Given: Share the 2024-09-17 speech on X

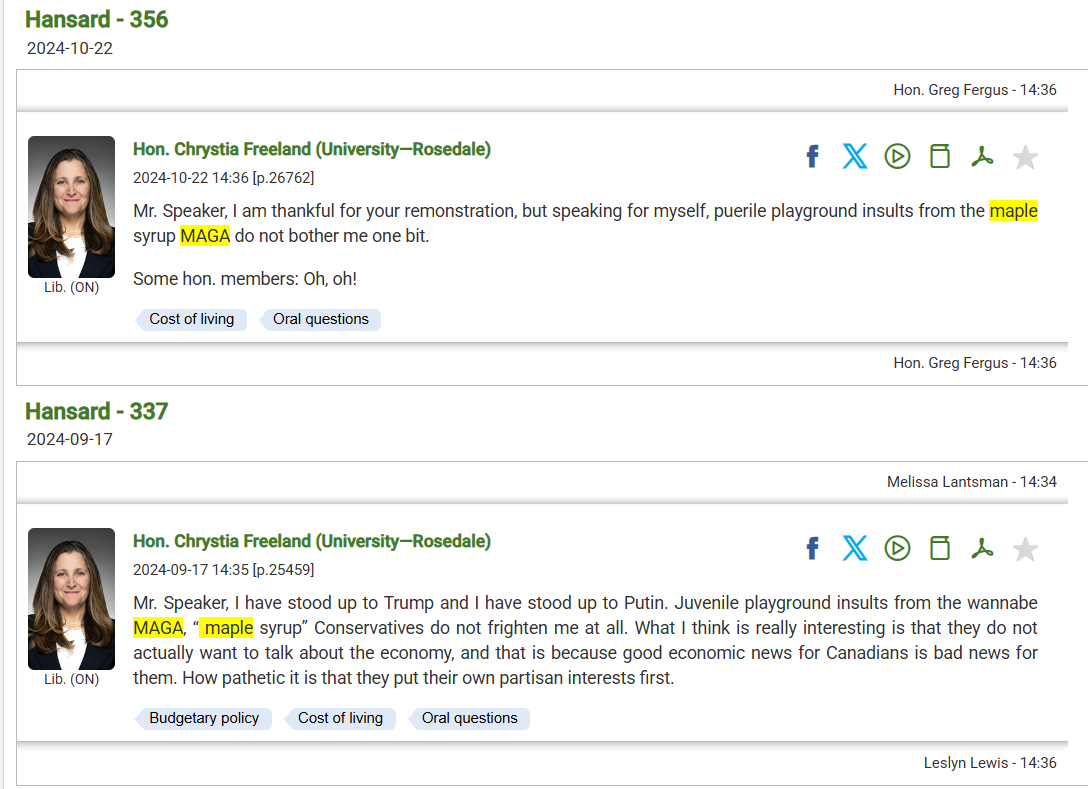Looking at the screenshot, I should point(855,549).
